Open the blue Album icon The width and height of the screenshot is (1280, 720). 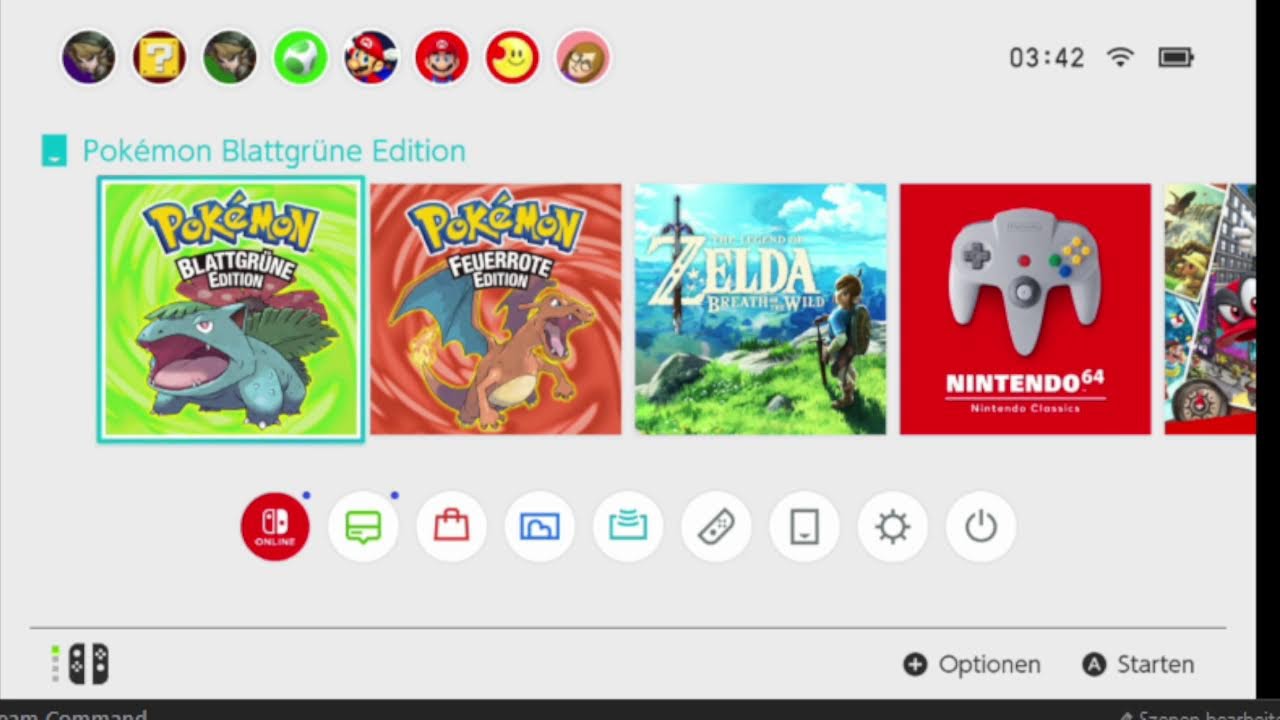(539, 526)
